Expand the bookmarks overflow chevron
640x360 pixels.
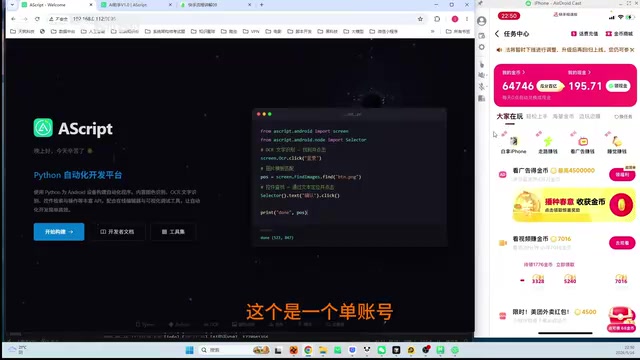(x=433, y=31)
